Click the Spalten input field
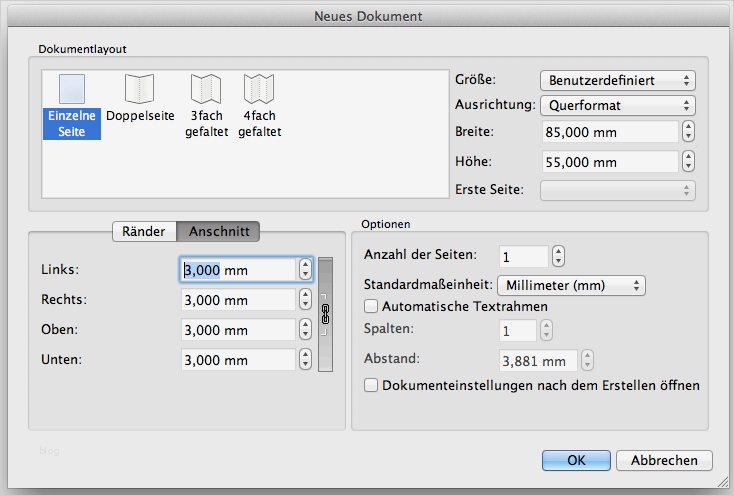This screenshot has height=496, width=734. point(518,331)
